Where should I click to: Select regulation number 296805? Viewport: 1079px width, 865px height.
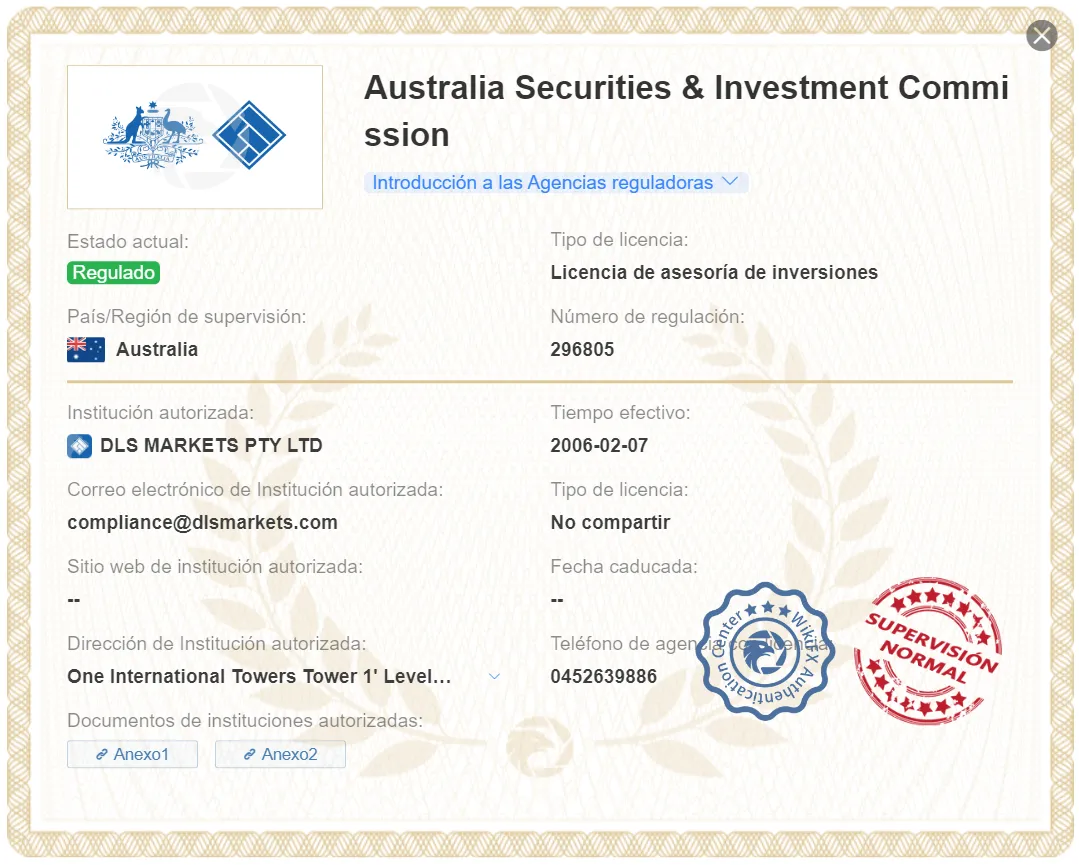(x=582, y=350)
